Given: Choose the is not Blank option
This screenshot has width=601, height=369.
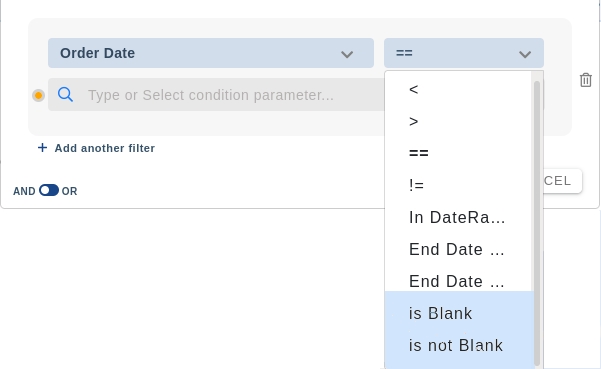Looking at the screenshot, I should point(459,345).
